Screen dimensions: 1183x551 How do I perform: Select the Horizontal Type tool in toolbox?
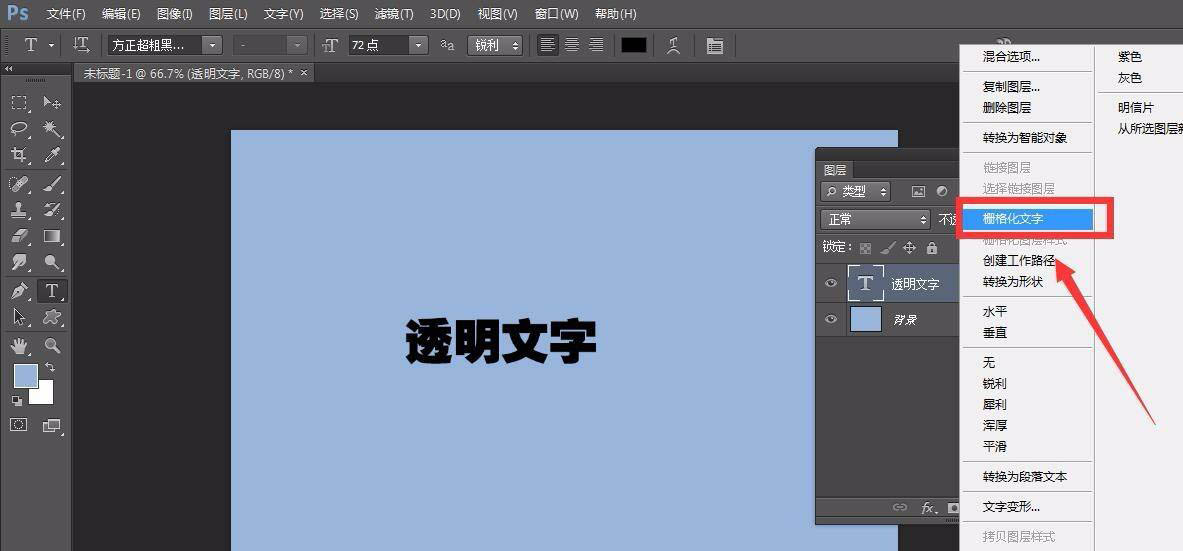[x=52, y=291]
